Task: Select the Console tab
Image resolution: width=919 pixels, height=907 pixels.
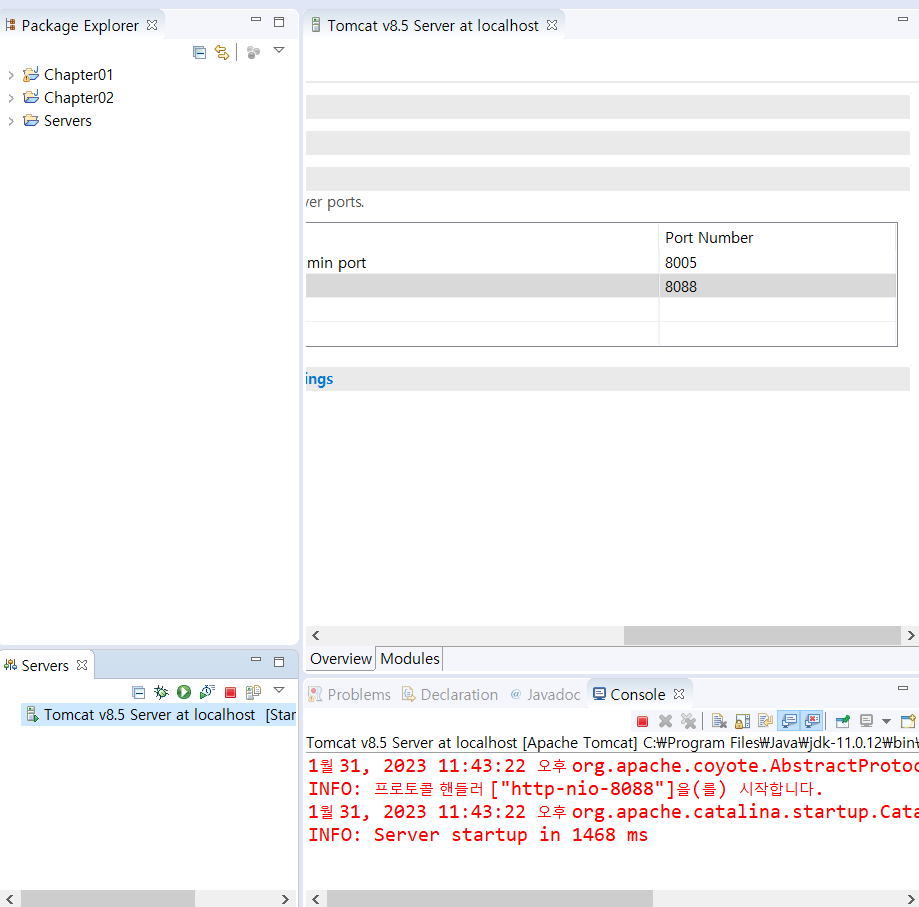Action: (629, 694)
